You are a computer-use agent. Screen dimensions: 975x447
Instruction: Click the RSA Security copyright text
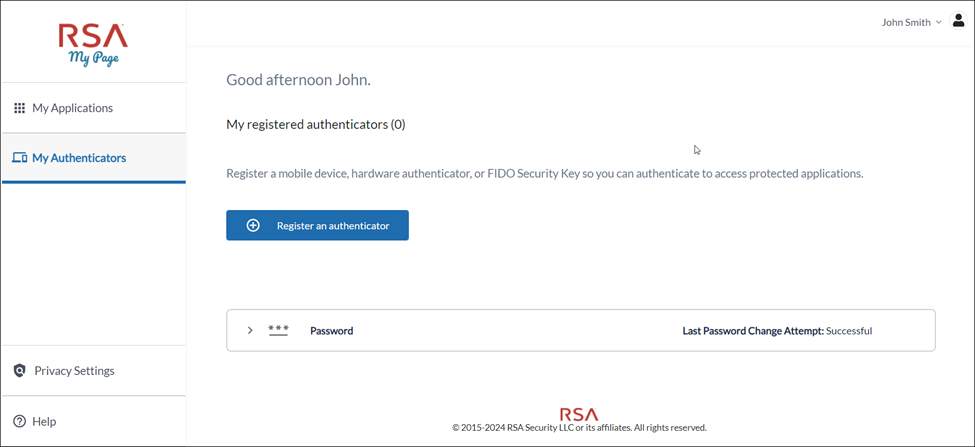click(x=579, y=428)
